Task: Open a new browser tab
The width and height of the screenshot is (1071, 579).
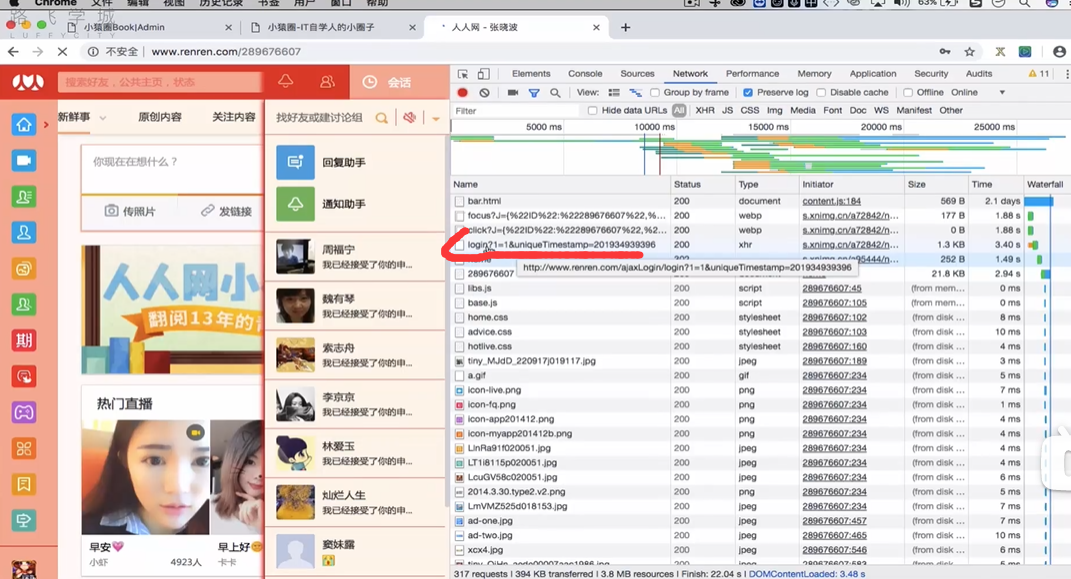Action: [x=625, y=27]
